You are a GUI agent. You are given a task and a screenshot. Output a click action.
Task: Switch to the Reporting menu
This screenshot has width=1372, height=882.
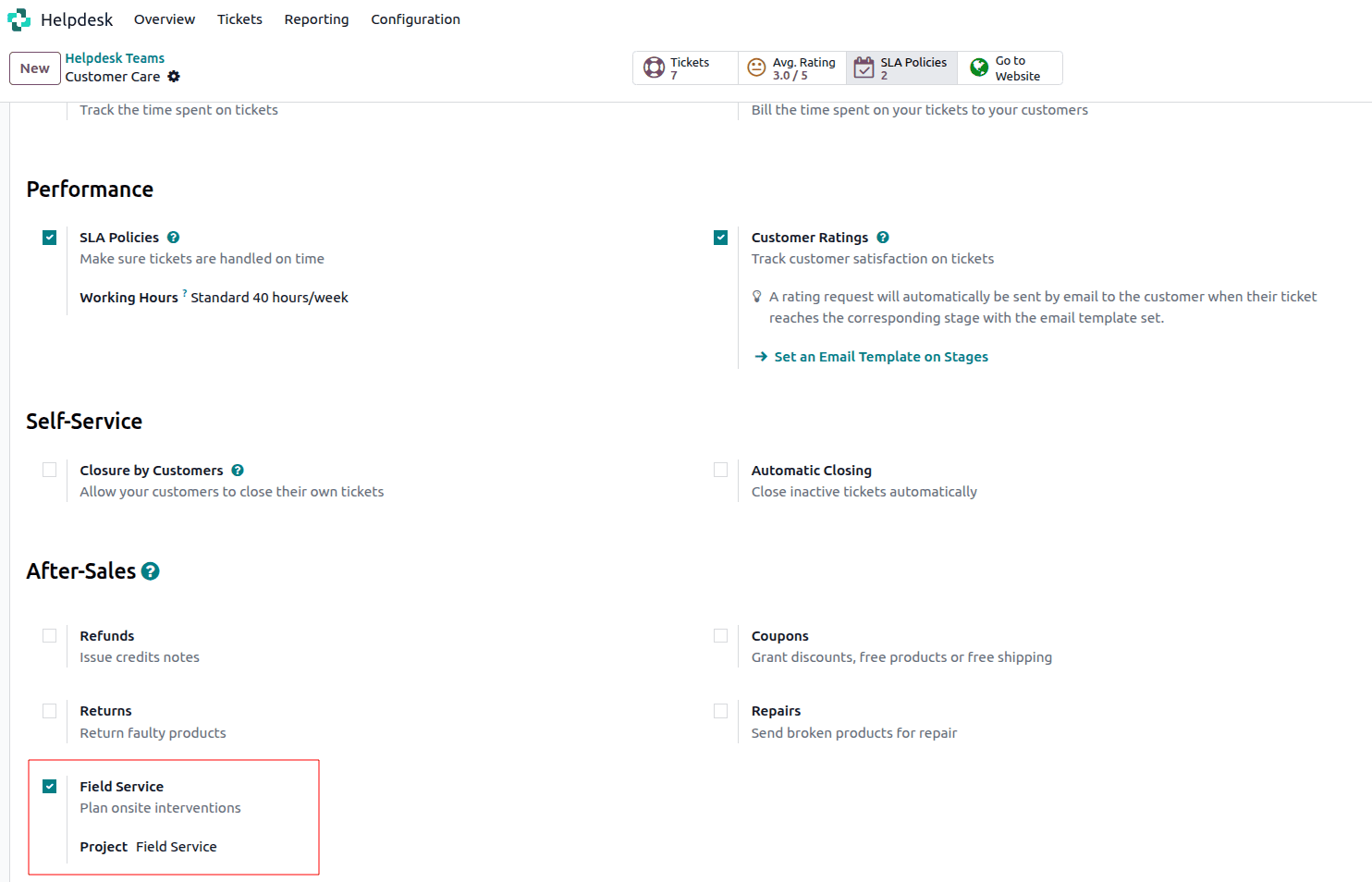pos(316,18)
